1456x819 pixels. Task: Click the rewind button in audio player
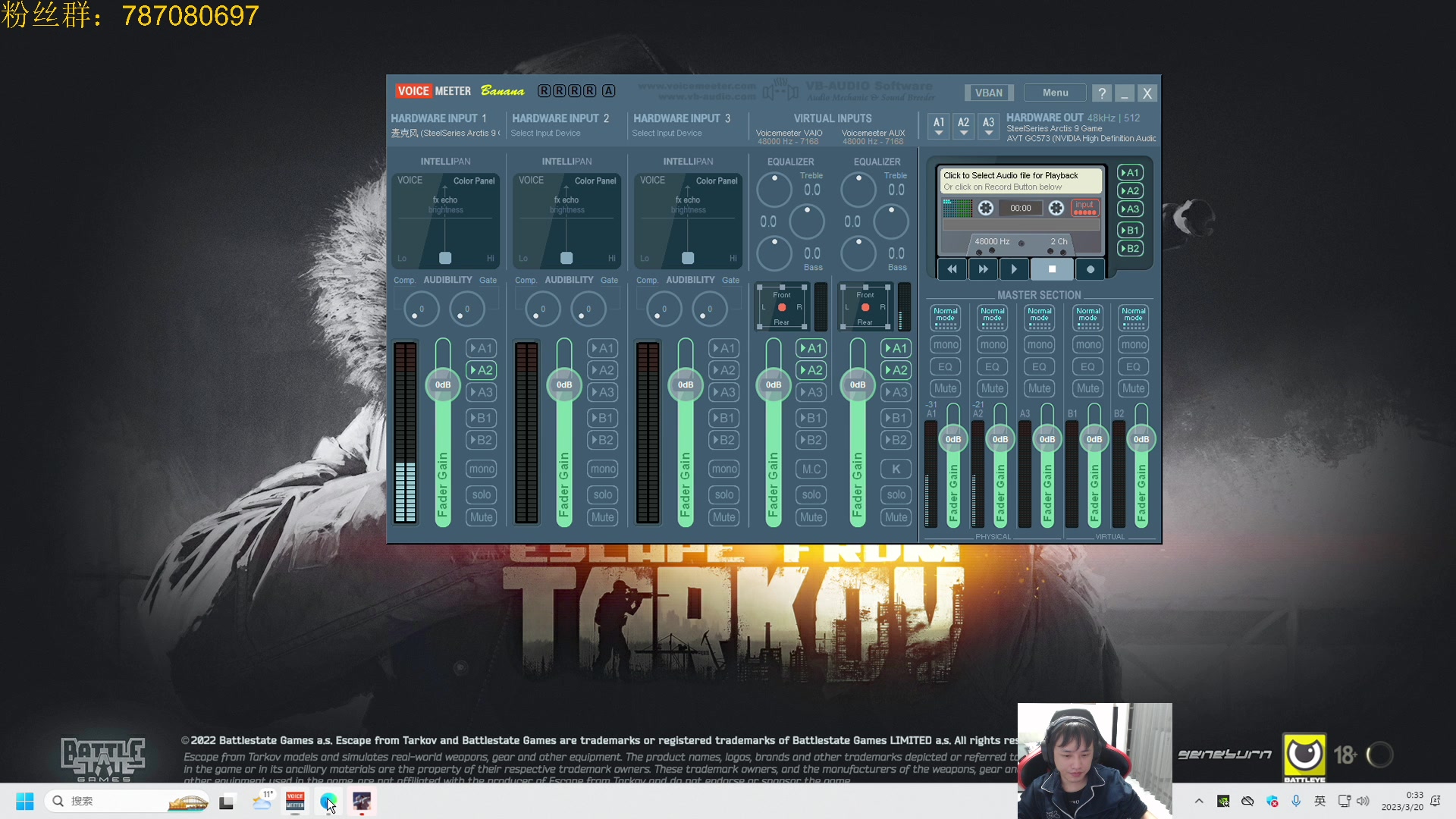[x=950, y=270]
